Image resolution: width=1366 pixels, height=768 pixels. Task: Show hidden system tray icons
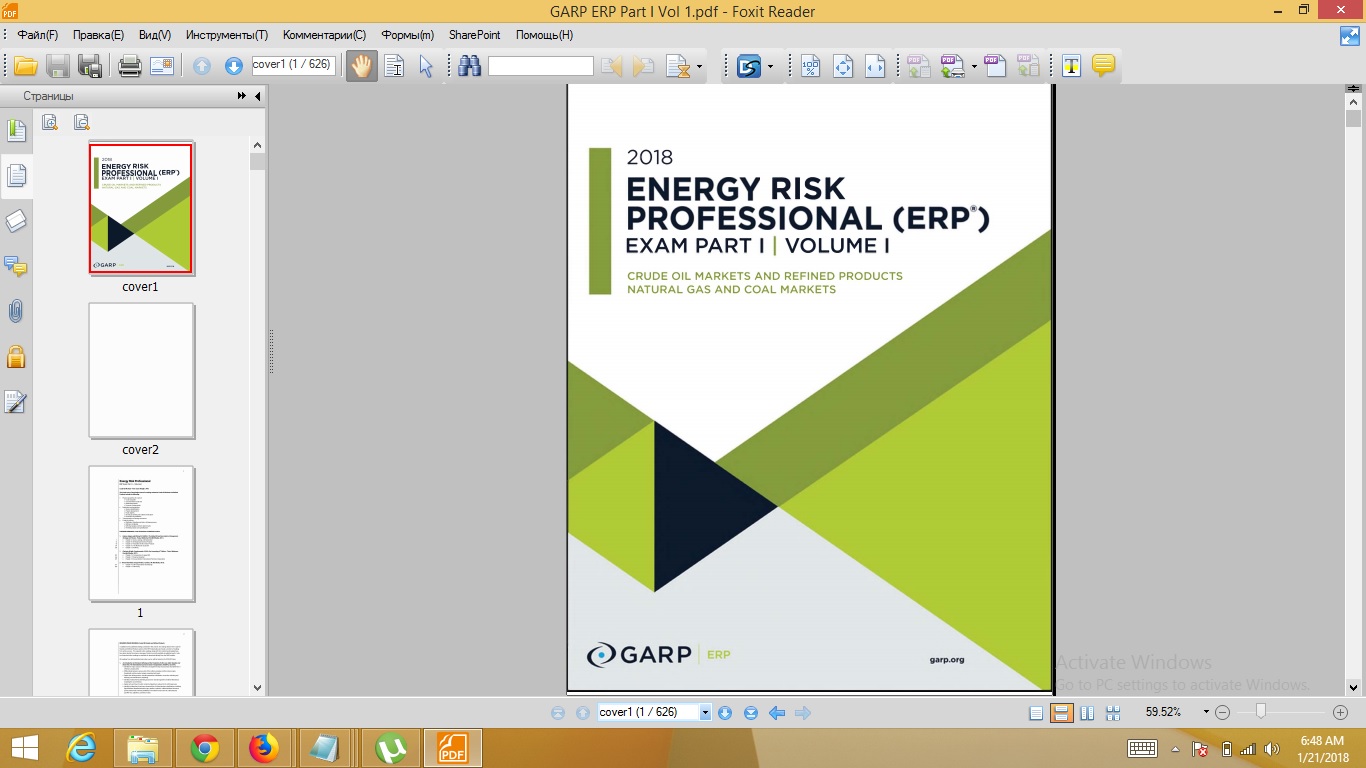(1176, 748)
